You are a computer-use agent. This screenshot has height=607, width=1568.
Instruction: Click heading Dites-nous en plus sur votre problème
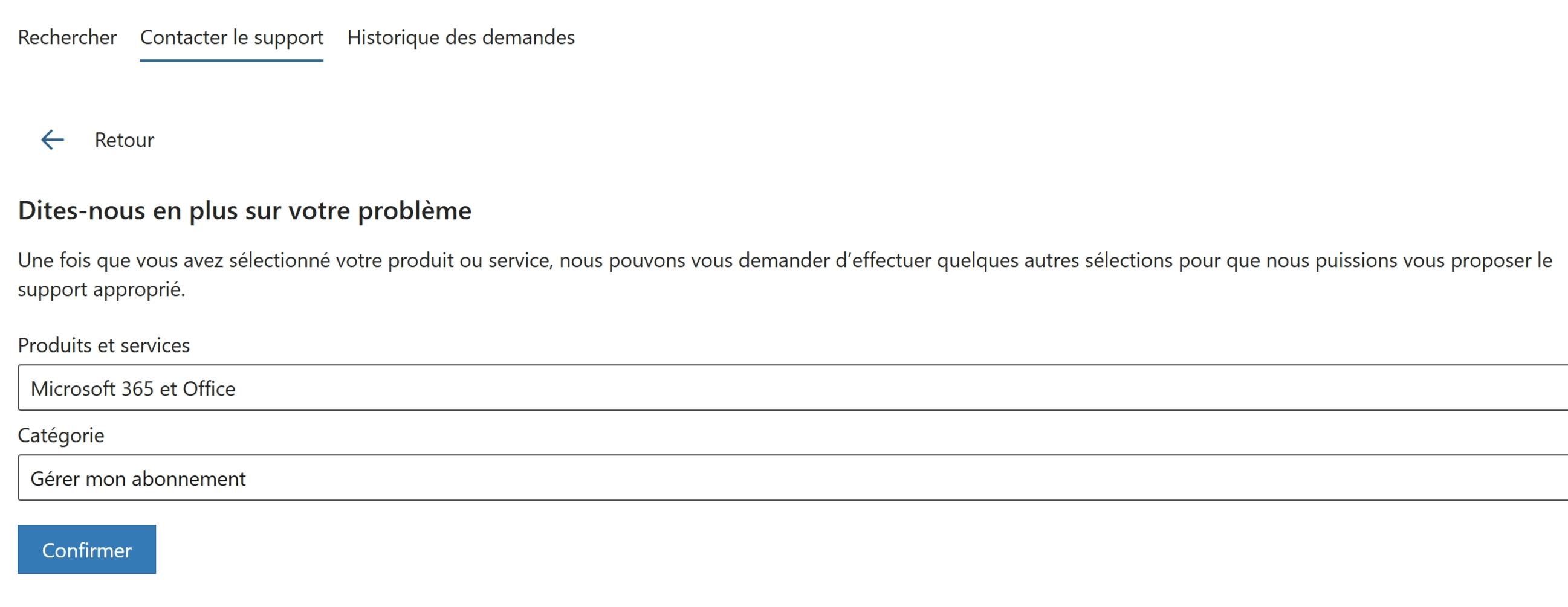(x=245, y=210)
